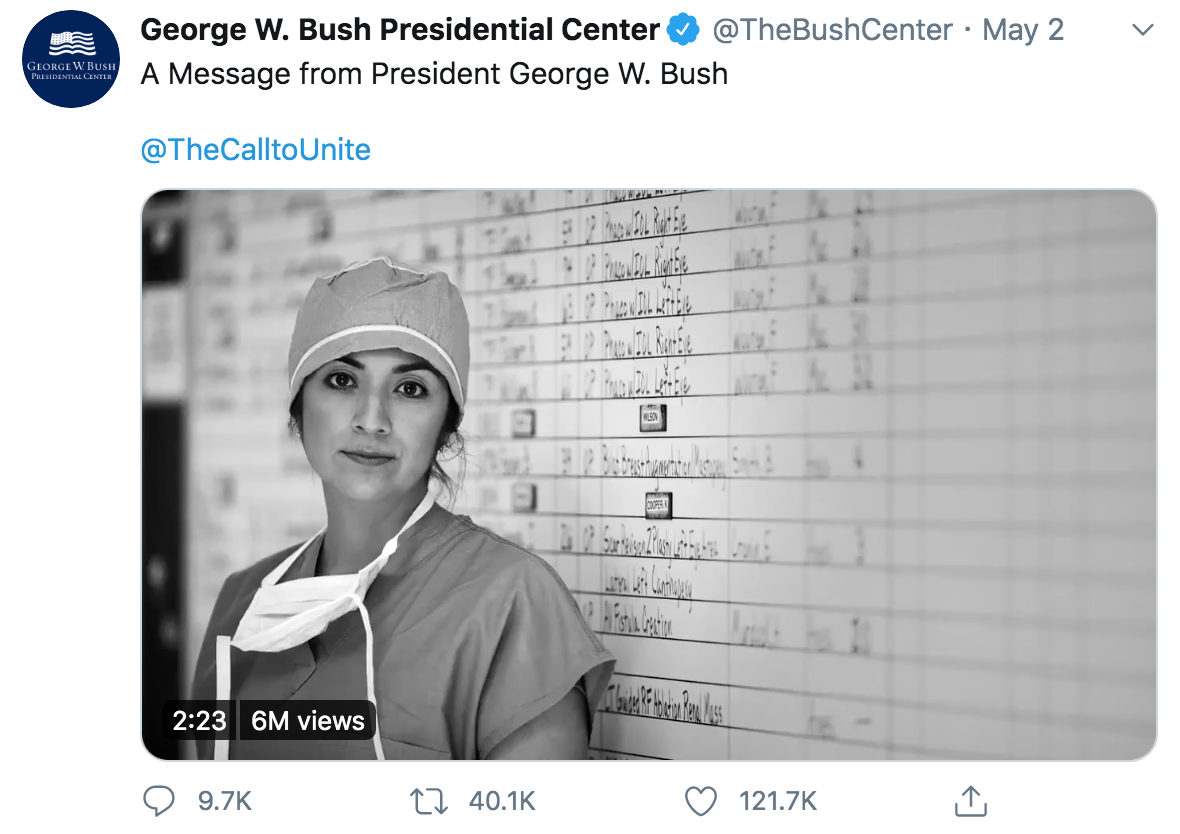This screenshot has height=834, width=1180.
Task: Retweet using the arrows icon
Action: [428, 801]
